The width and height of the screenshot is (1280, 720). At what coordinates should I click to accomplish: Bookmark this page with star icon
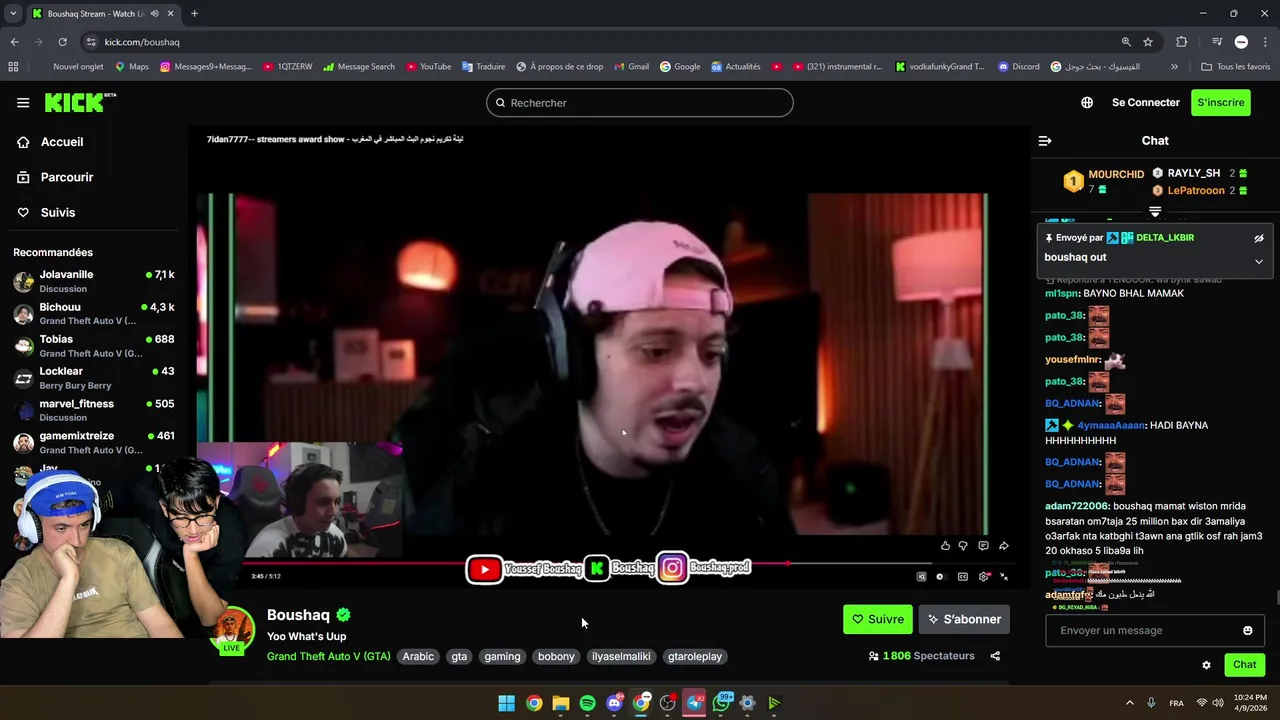pyautogui.click(x=1148, y=42)
